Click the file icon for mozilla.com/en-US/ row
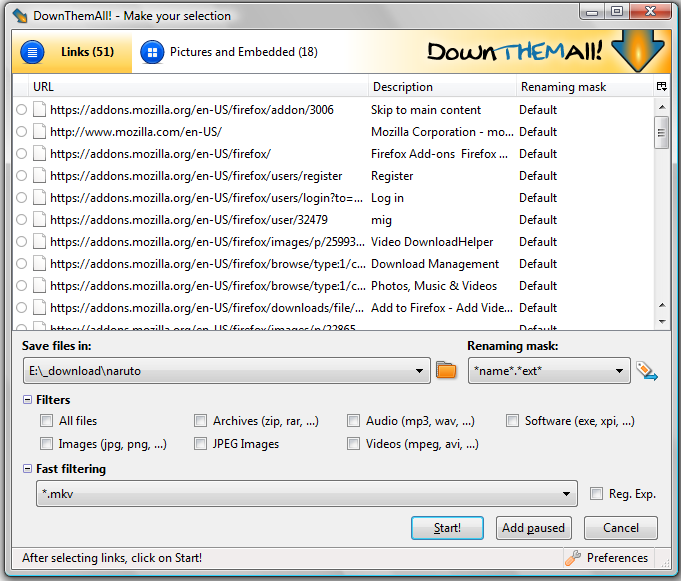 pyautogui.click(x=40, y=132)
